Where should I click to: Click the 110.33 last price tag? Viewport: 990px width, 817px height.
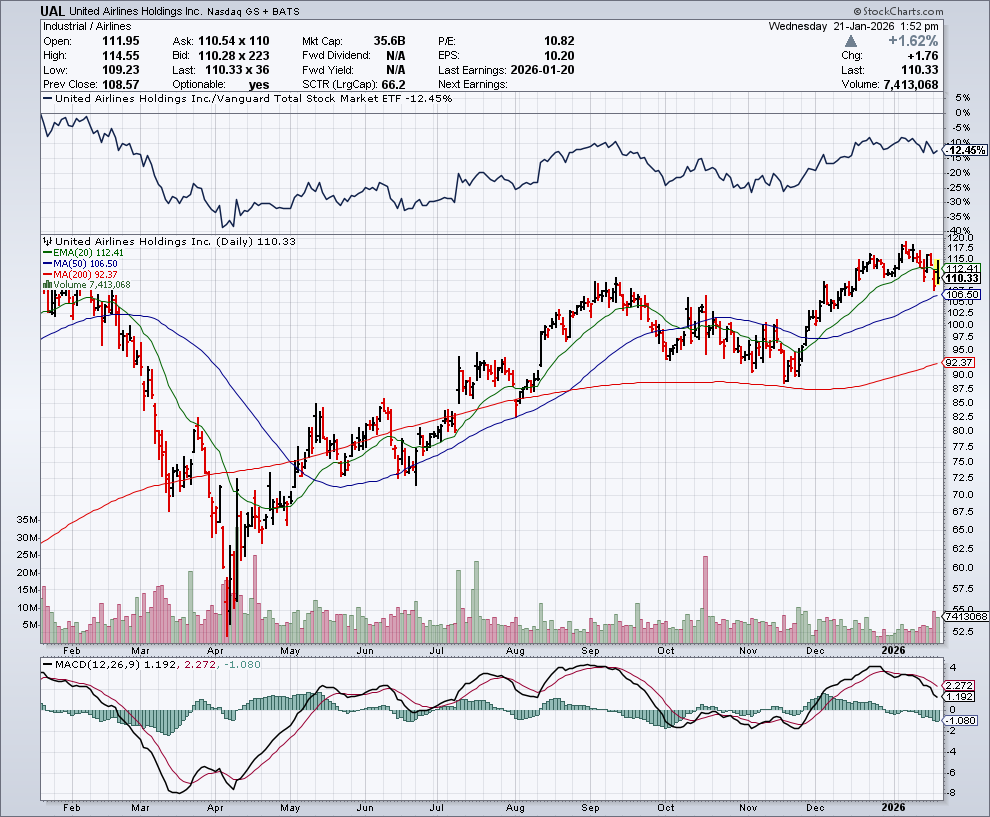[x=959, y=278]
